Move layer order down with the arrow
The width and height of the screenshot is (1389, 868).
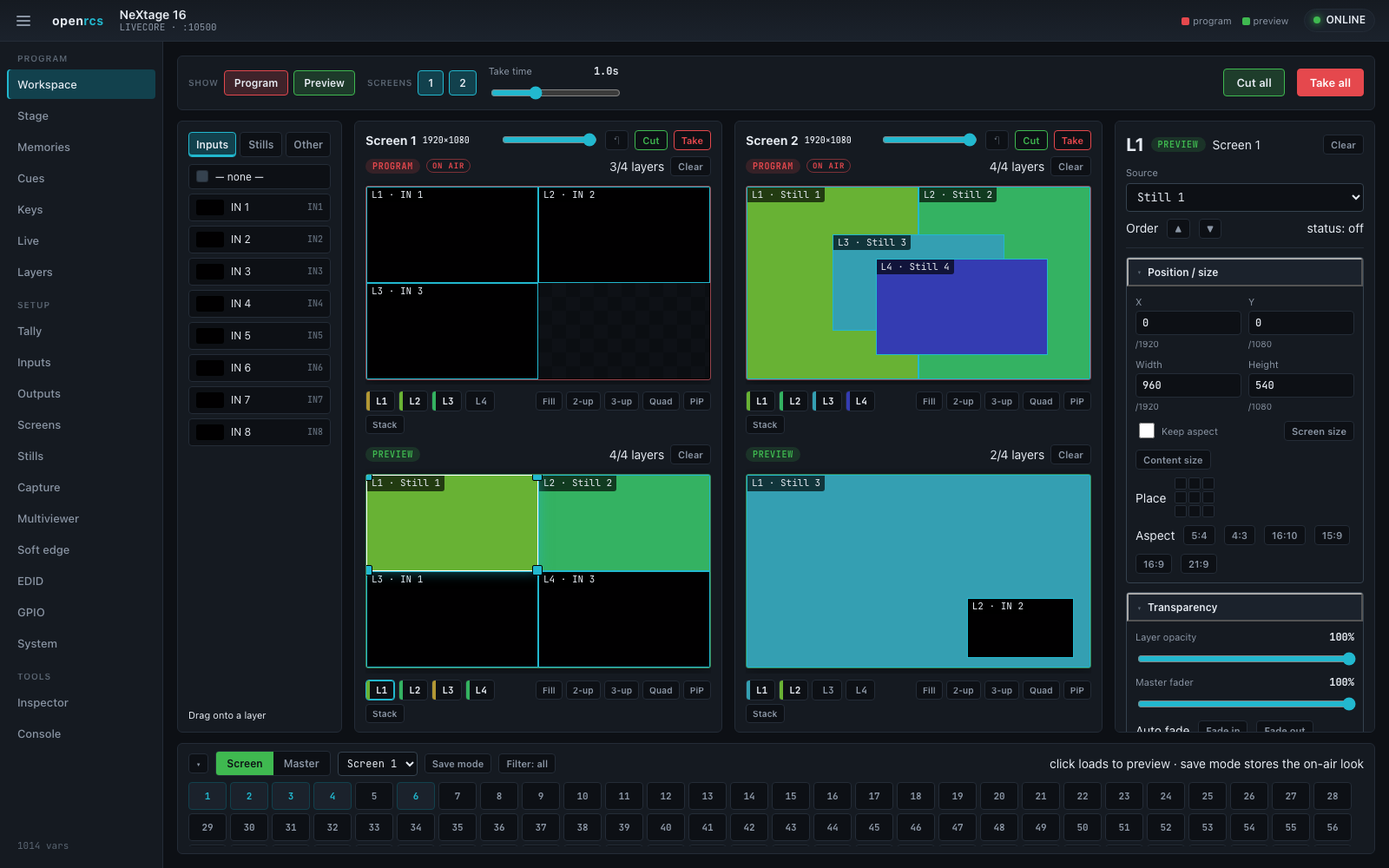coord(1210,229)
